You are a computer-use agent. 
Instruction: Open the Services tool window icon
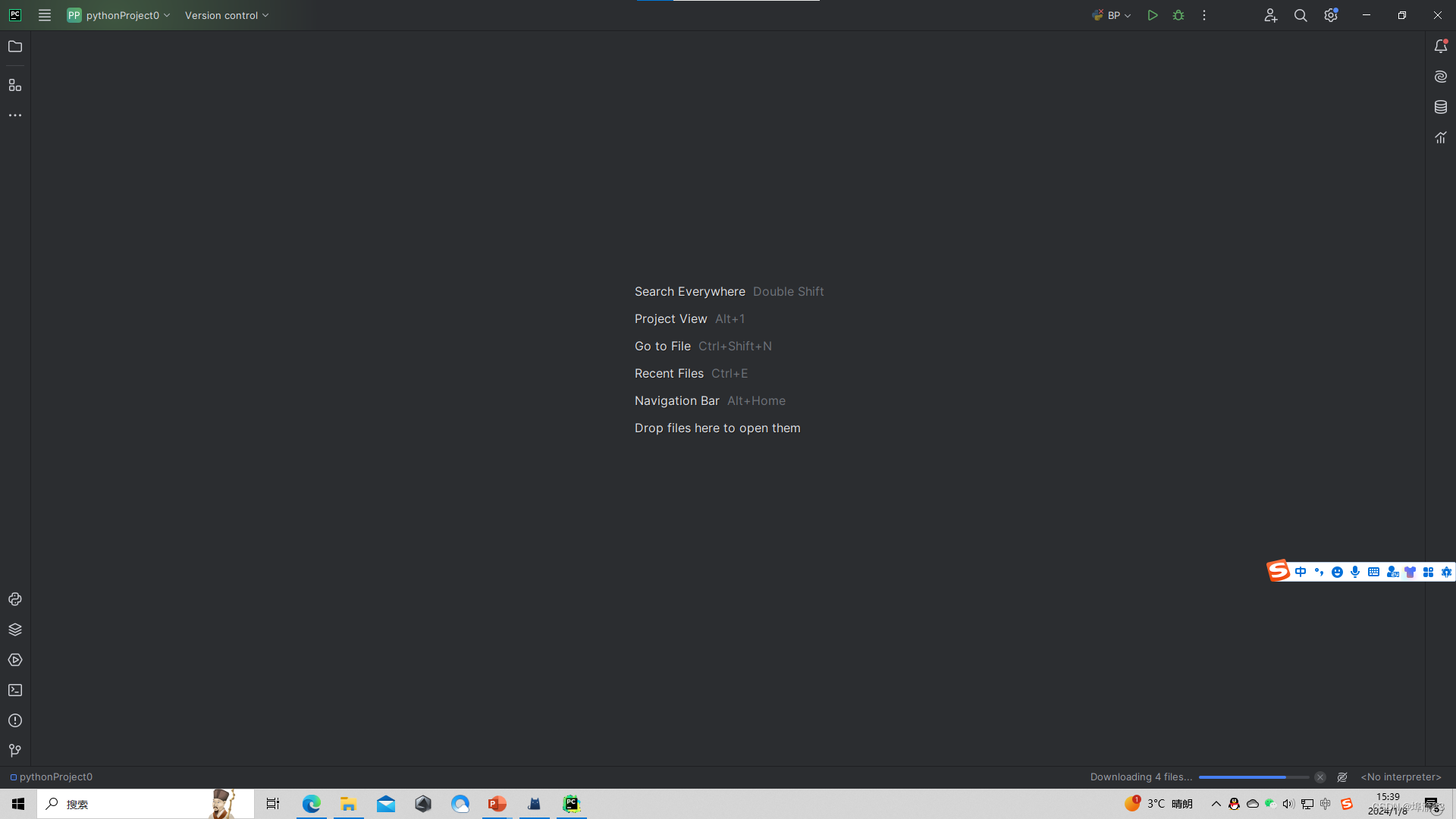(x=15, y=660)
